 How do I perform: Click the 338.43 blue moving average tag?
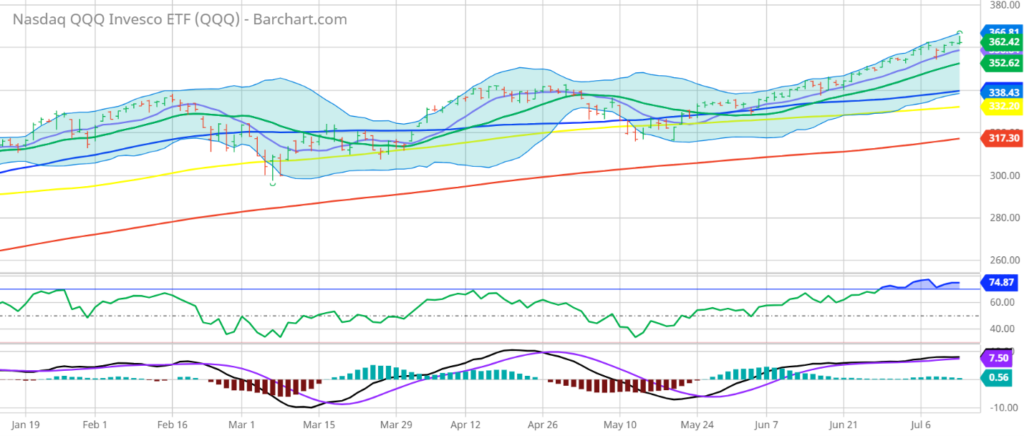click(1002, 91)
